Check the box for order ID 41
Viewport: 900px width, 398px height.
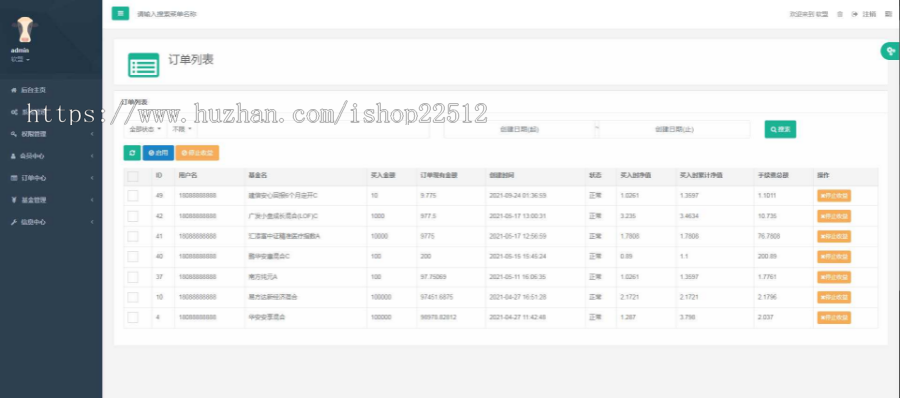[133, 236]
